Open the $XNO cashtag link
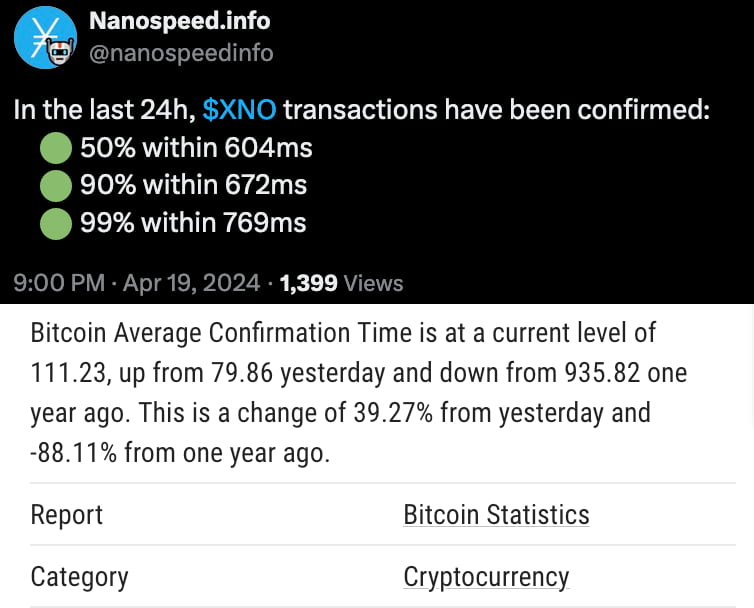754x608 pixels. coord(239,111)
